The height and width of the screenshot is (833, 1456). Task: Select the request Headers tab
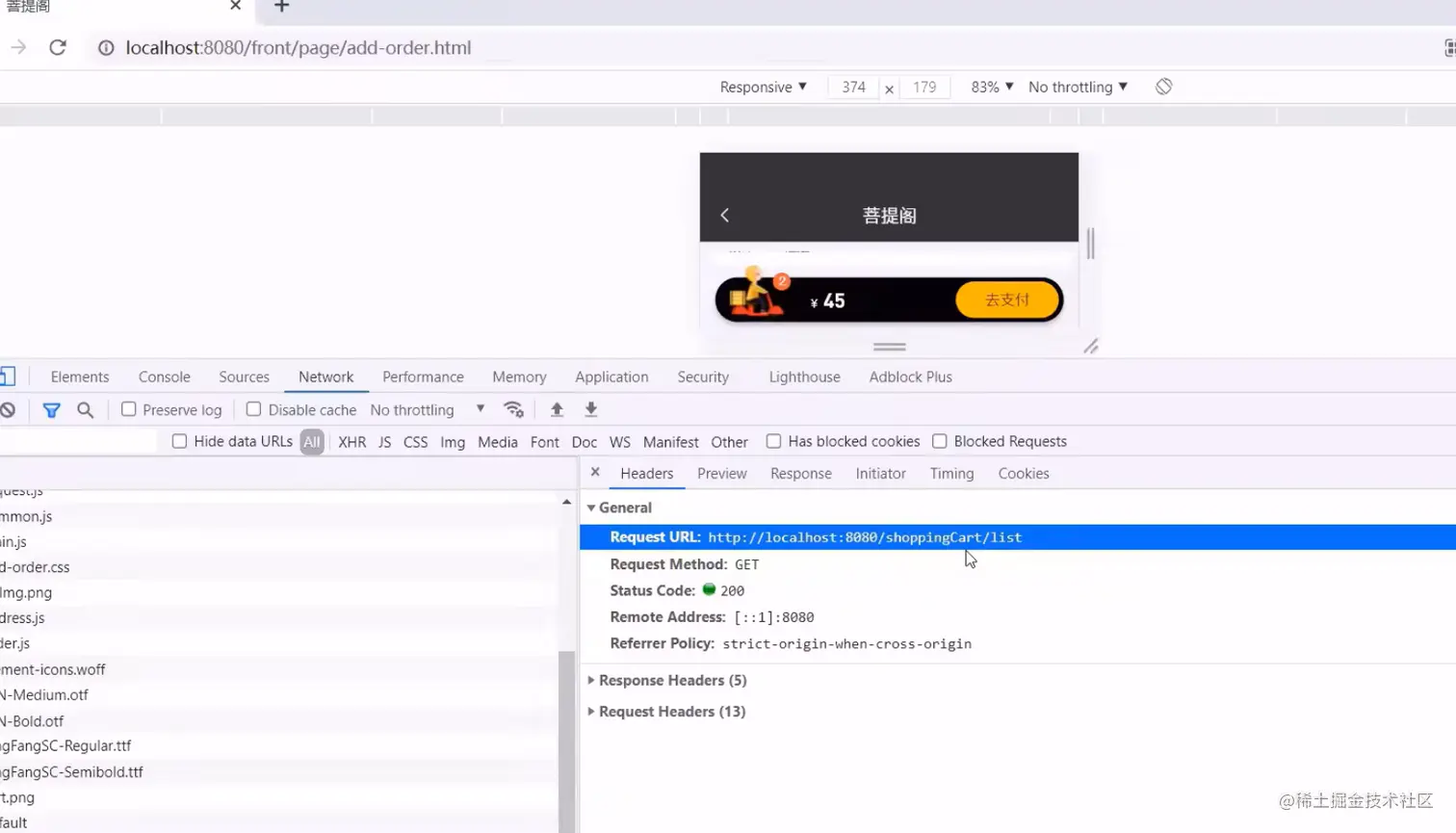[x=646, y=474]
